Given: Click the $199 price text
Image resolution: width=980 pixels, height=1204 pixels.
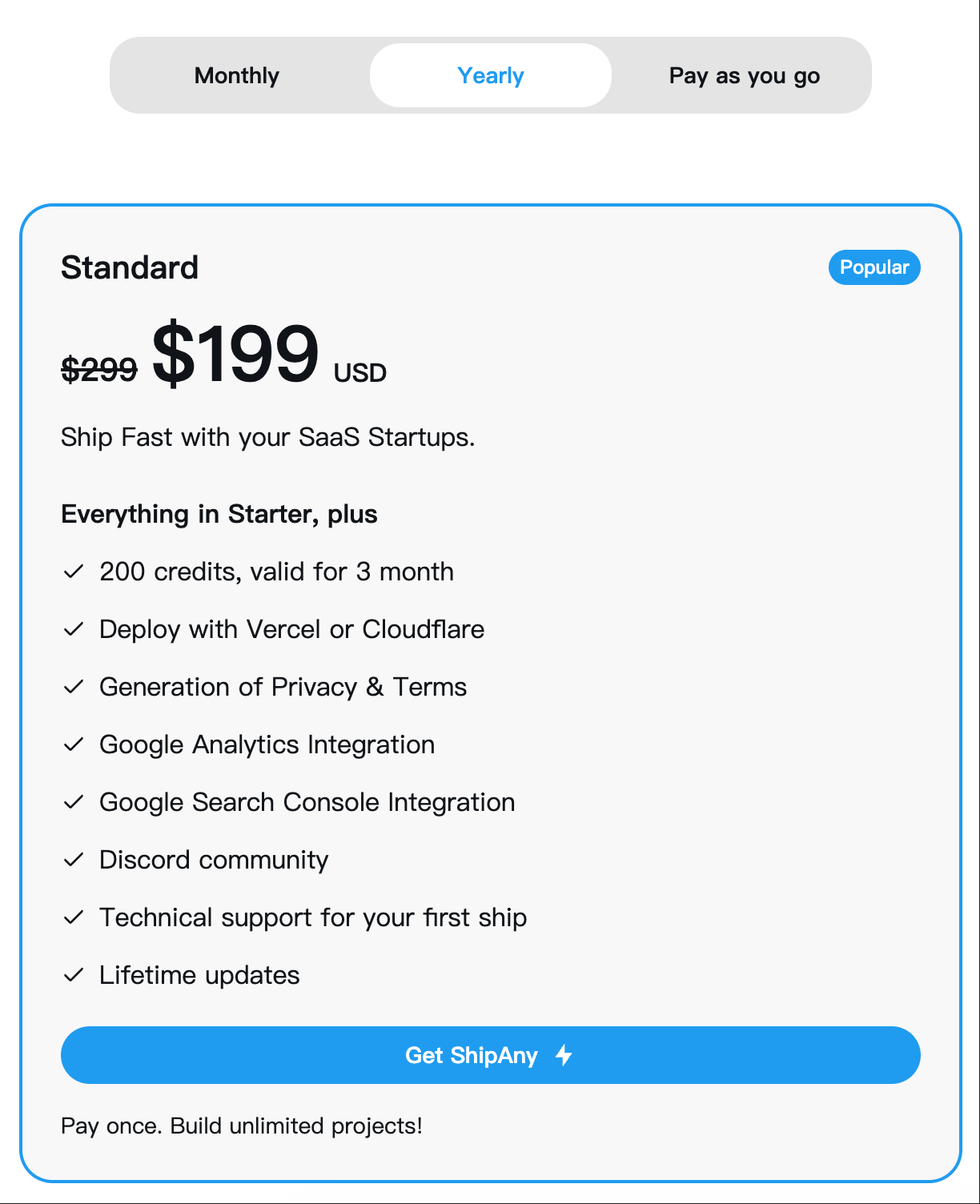Looking at the screenshot, I should (235, 352).
